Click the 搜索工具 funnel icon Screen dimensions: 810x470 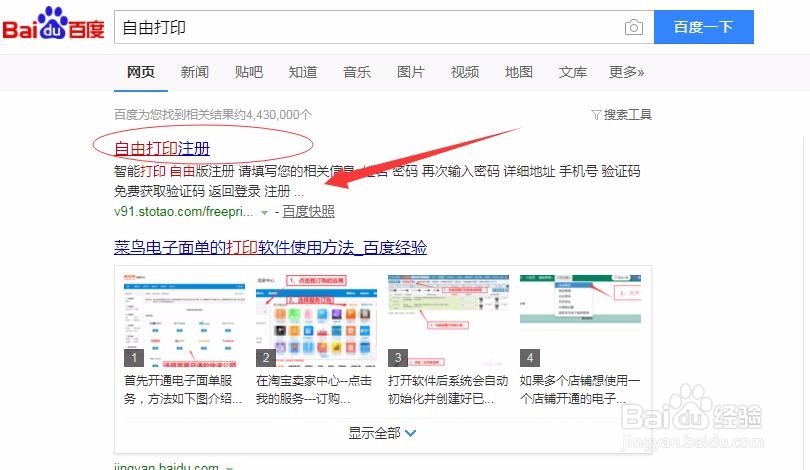[x=596, y=115]
